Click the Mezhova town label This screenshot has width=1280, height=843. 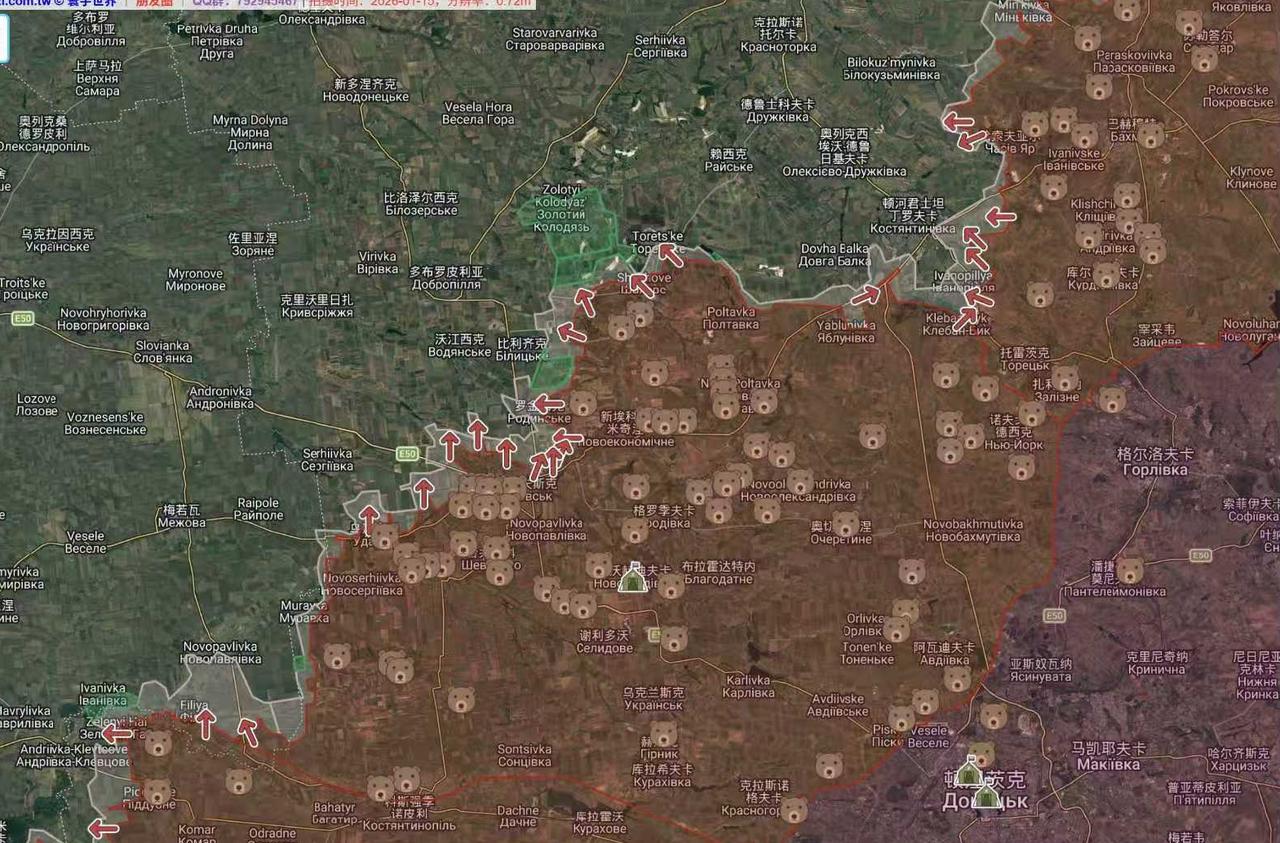[182, 516]
